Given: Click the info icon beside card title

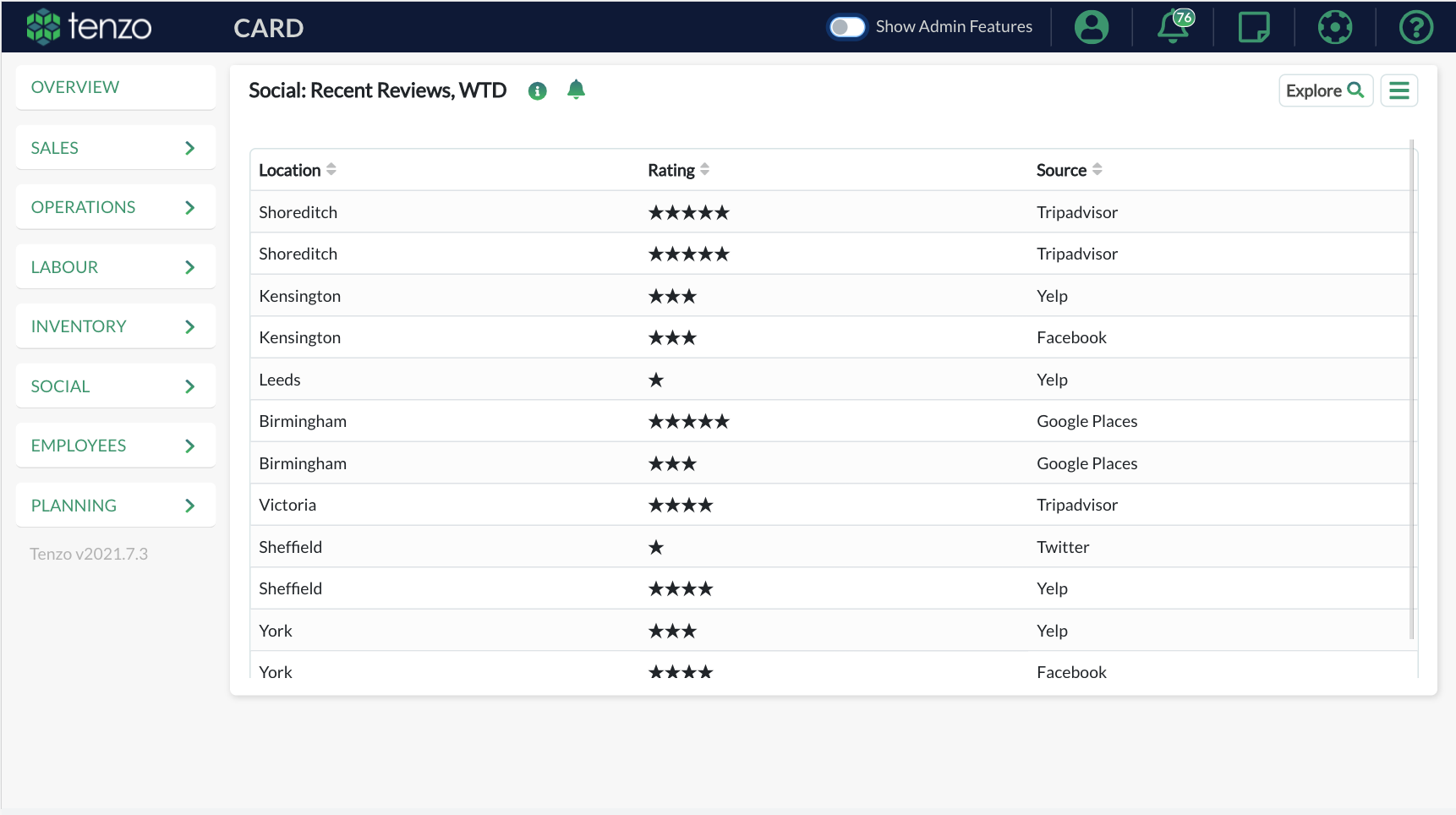Looking at the screenshot, I should tap(538, 91).
